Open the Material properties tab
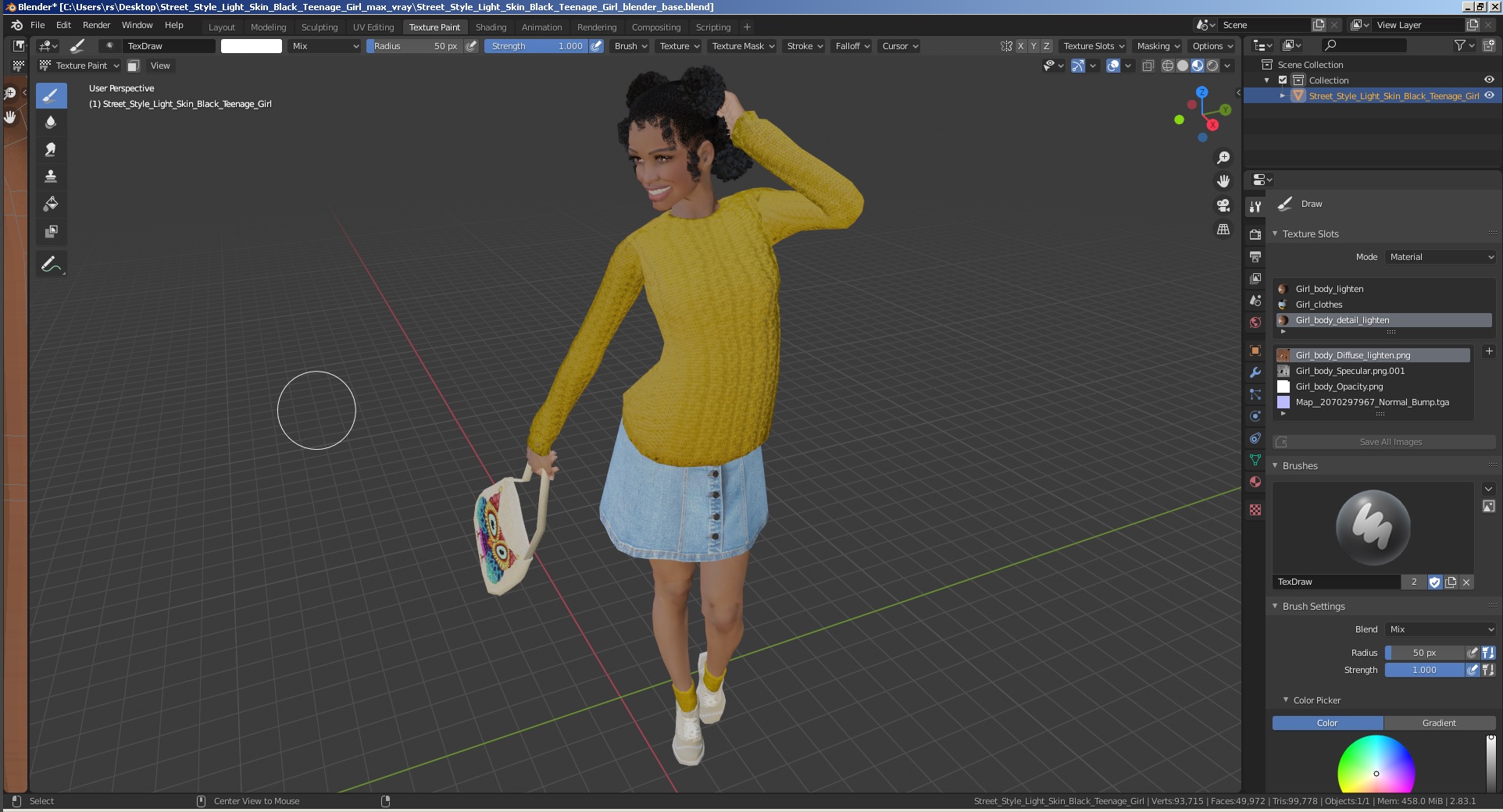 pos(1255,482)
